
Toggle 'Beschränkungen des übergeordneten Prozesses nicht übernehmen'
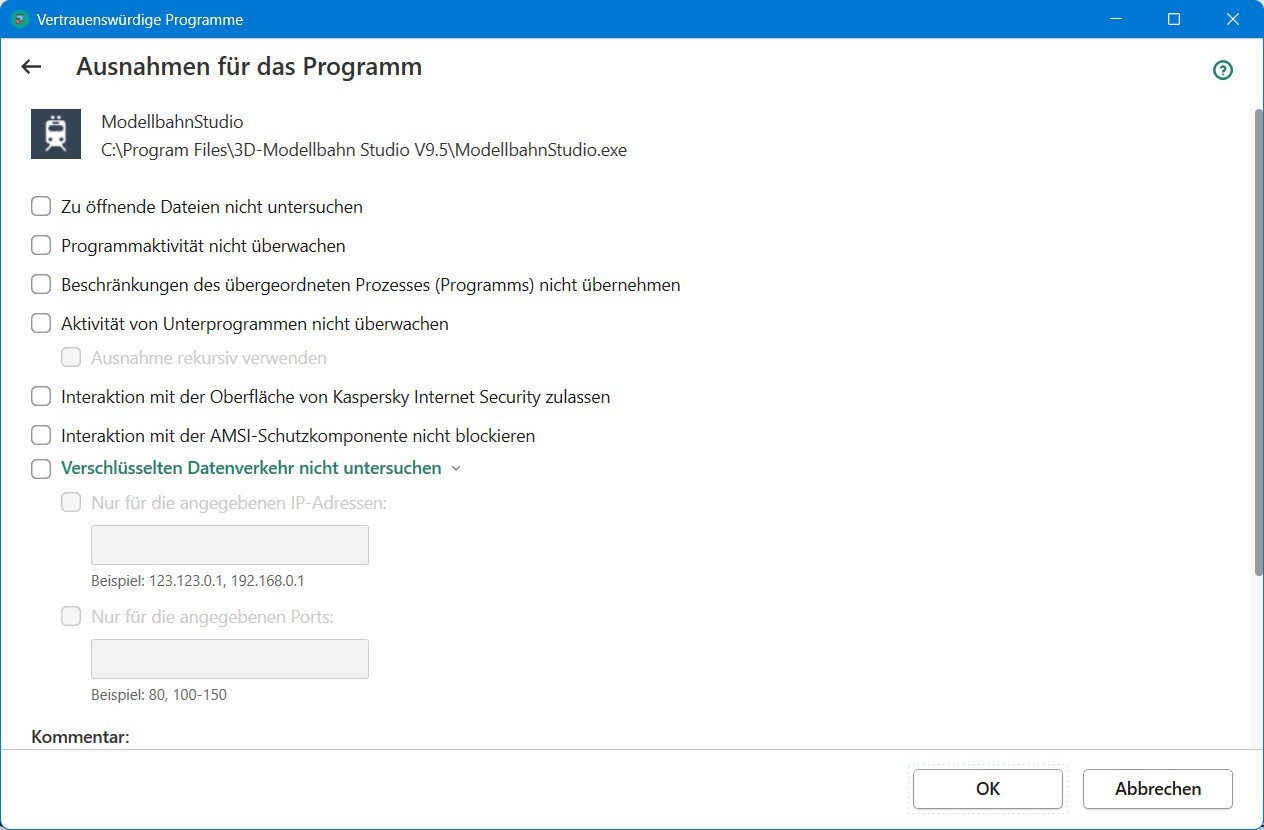click(x=41, y=285)
